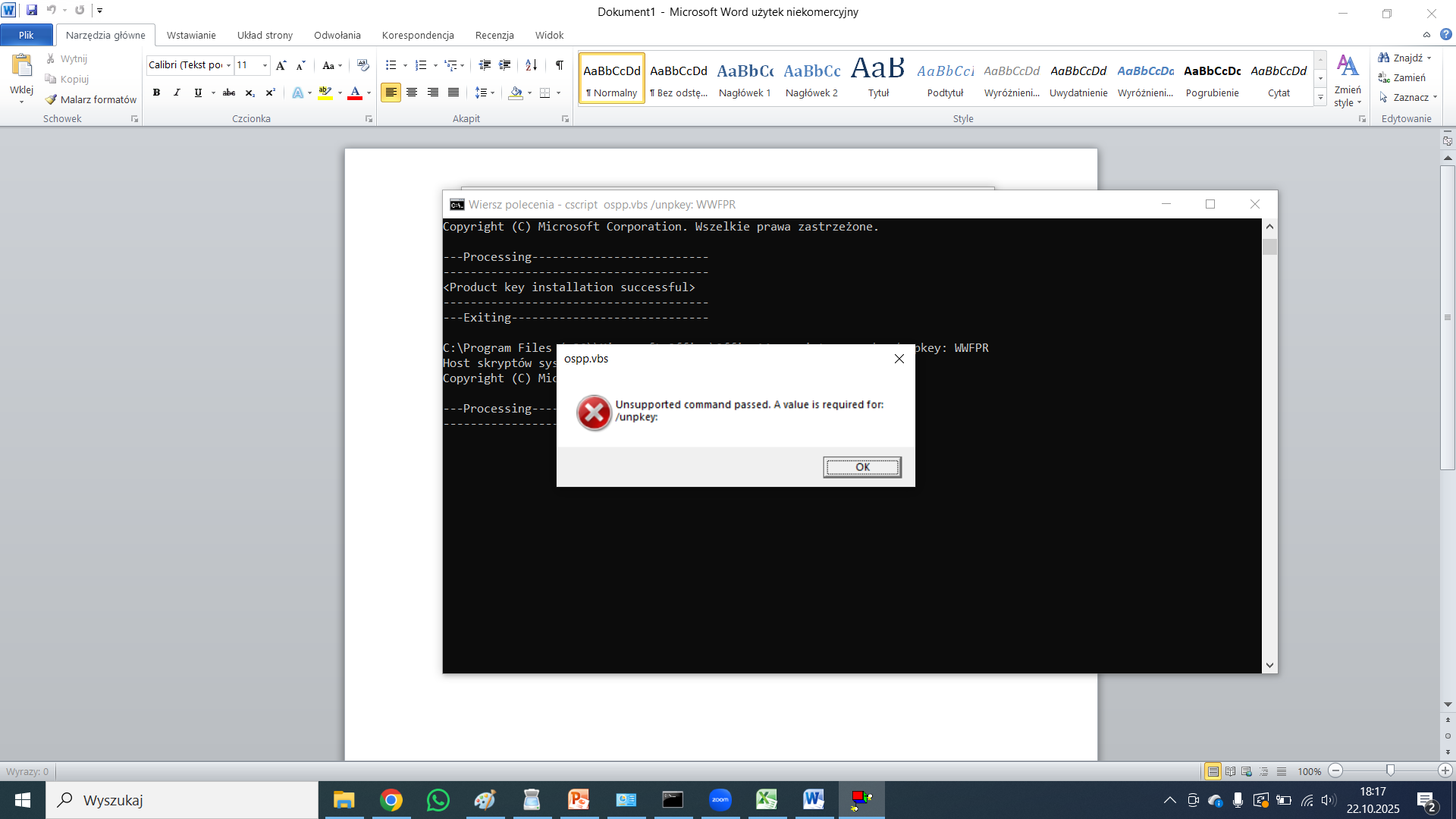Screen dimensions: 1456x819
Task: Click the numbered list icon
Action: point(421,65)
